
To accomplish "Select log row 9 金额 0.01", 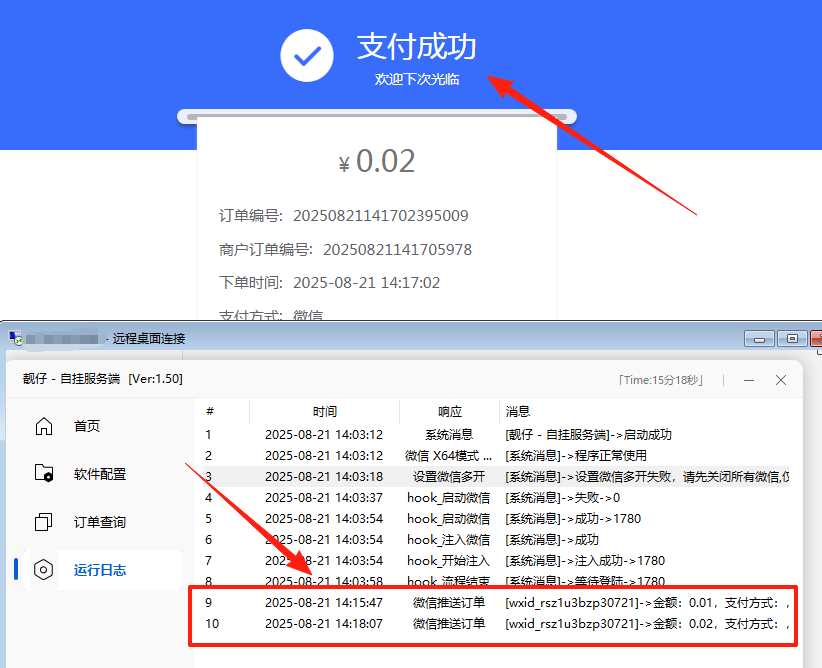I will click(496, 602).
